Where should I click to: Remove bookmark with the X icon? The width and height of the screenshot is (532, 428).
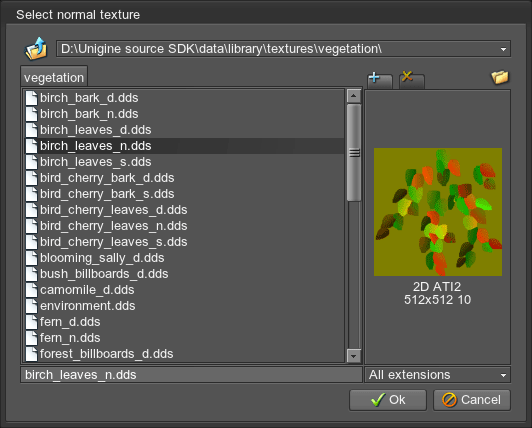click(x=412, y=80)
